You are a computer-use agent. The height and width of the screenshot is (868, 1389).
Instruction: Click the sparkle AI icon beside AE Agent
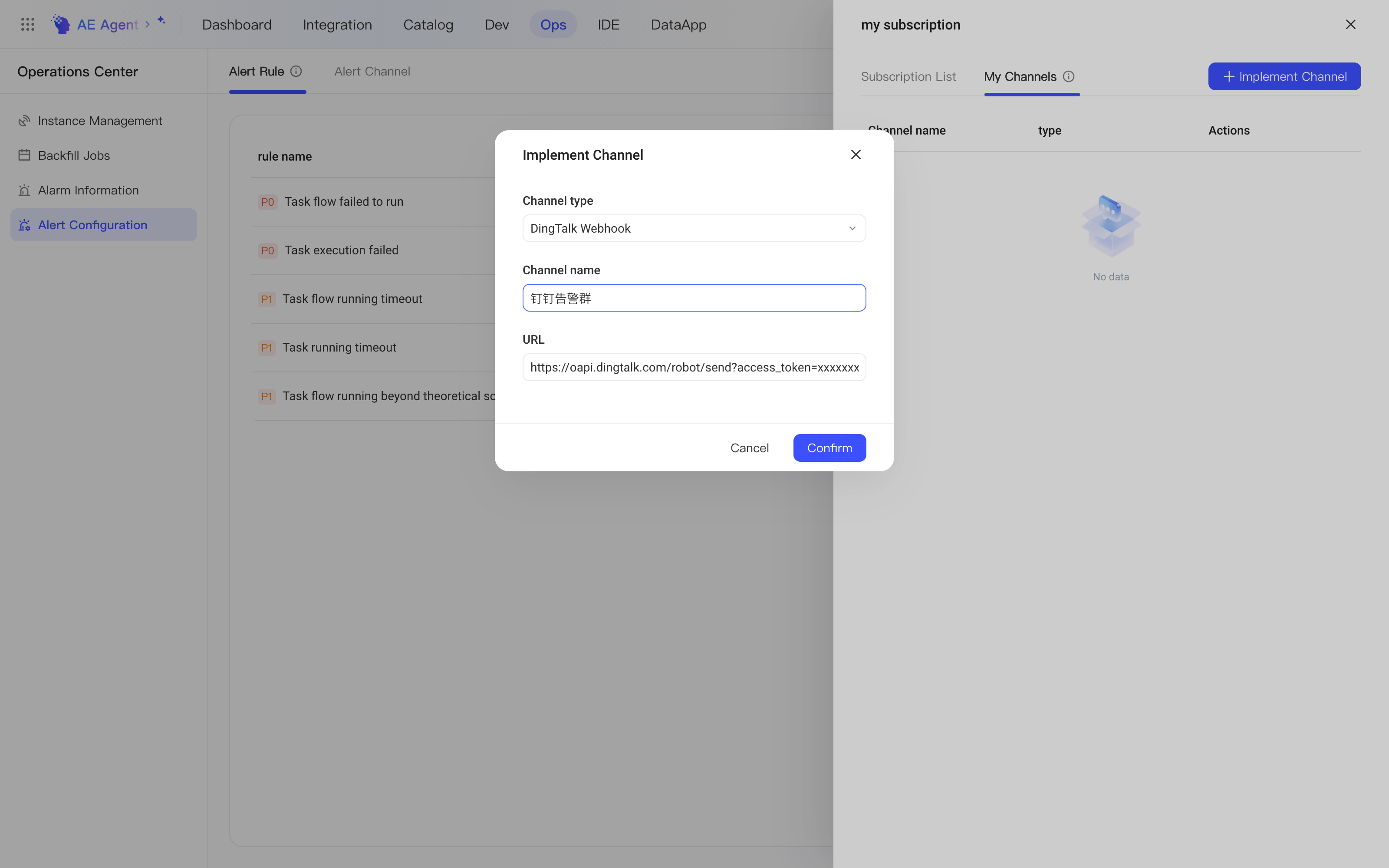pyautogui.click(x=161, y=21)
